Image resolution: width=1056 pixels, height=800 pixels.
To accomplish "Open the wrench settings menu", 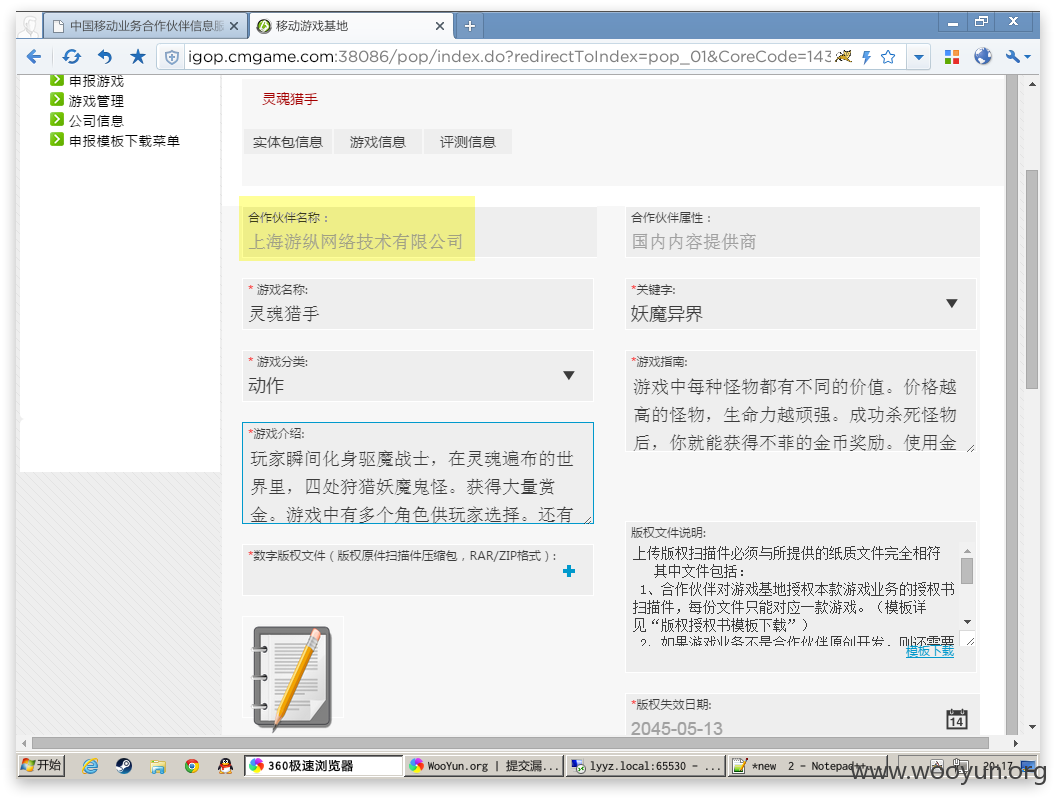I will pyautogui.click(x=1018, y=57).
